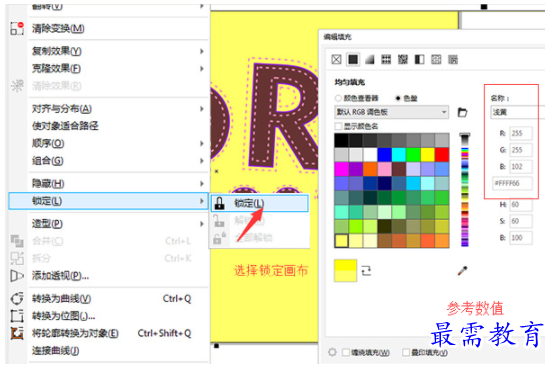This screenshot has width=552, height=366.
Task: Pick the pure blue palette swatch
Action: point(384,155)
